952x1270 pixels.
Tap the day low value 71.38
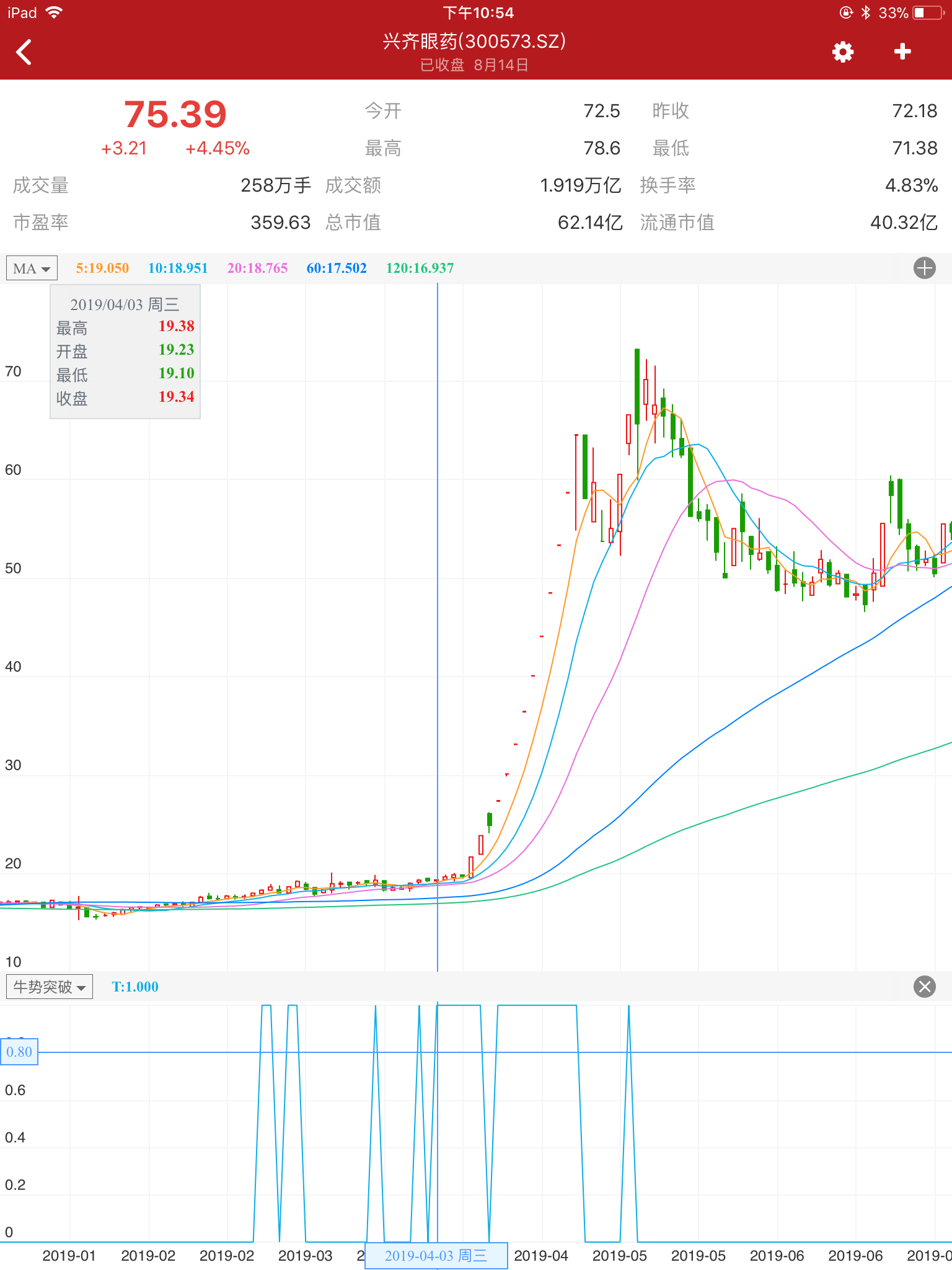click(x=915, y=148)
